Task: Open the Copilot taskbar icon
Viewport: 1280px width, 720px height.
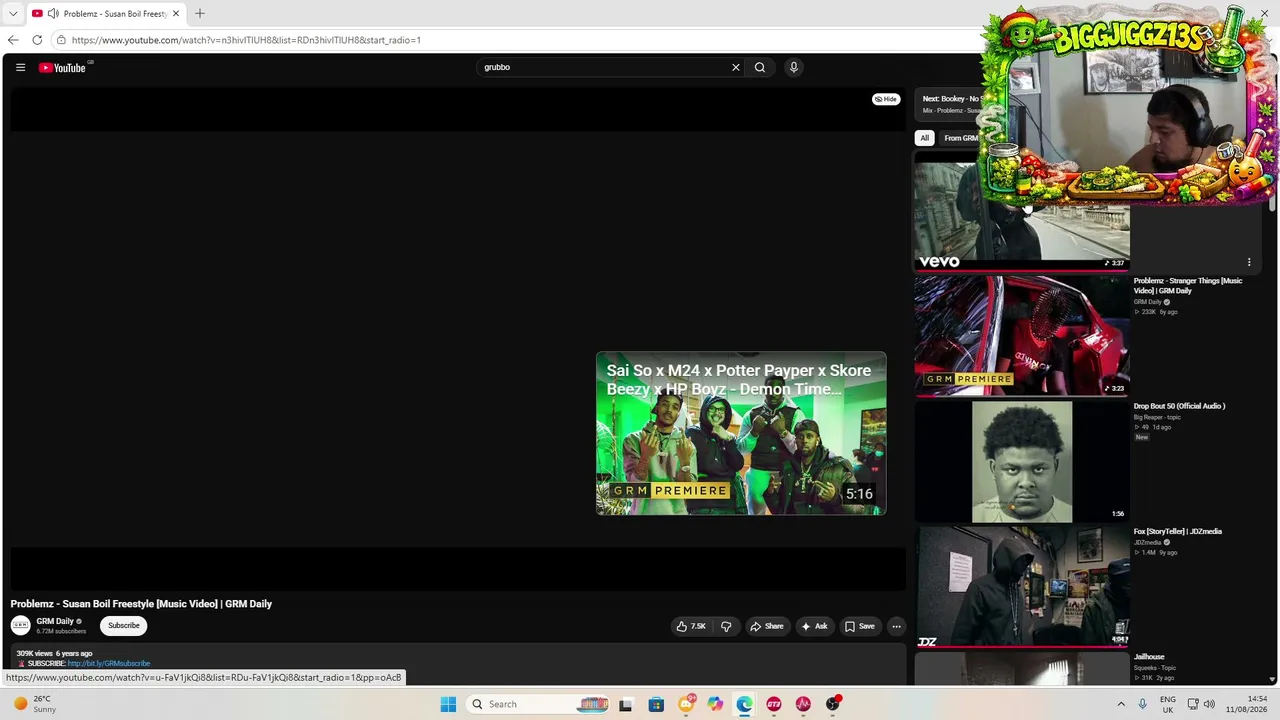Action: [715, 704]
